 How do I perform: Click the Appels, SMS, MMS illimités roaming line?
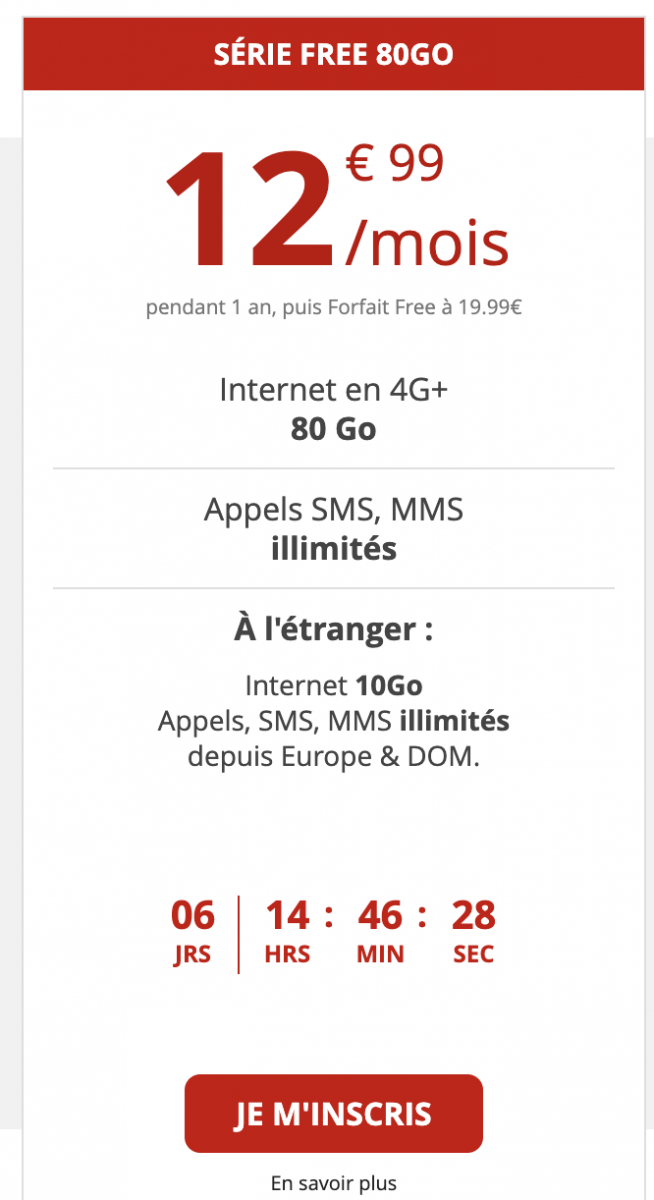[x=333, y=721]
